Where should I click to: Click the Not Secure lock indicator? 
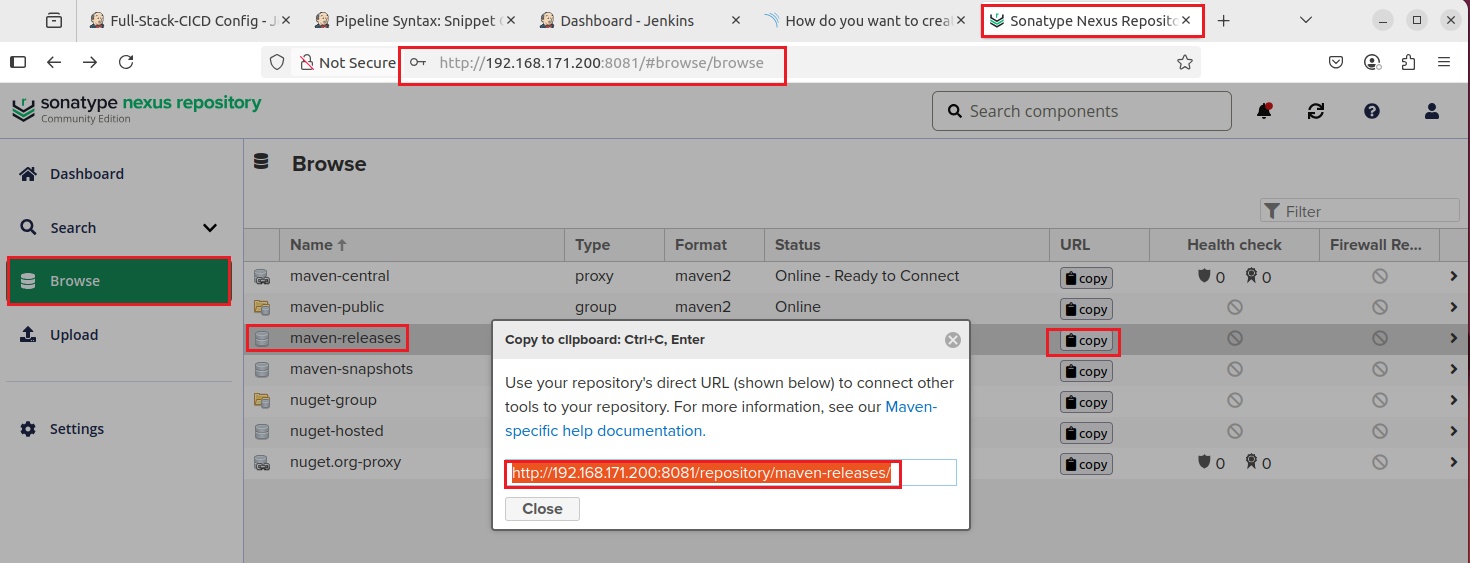348,62
